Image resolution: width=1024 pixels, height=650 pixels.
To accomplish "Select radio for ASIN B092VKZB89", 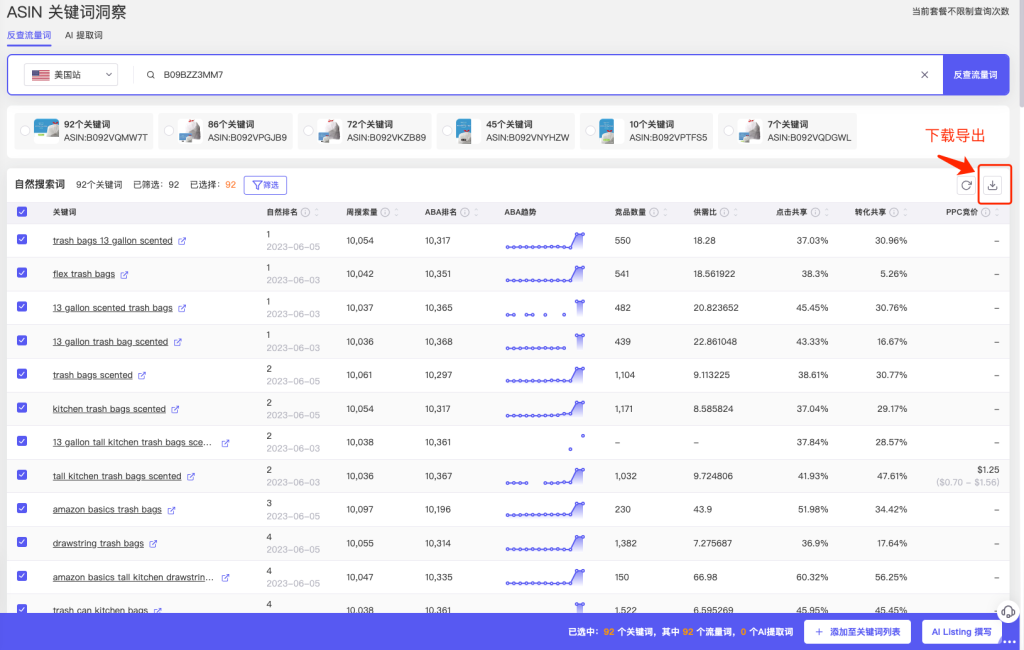I will click(308, 131).
